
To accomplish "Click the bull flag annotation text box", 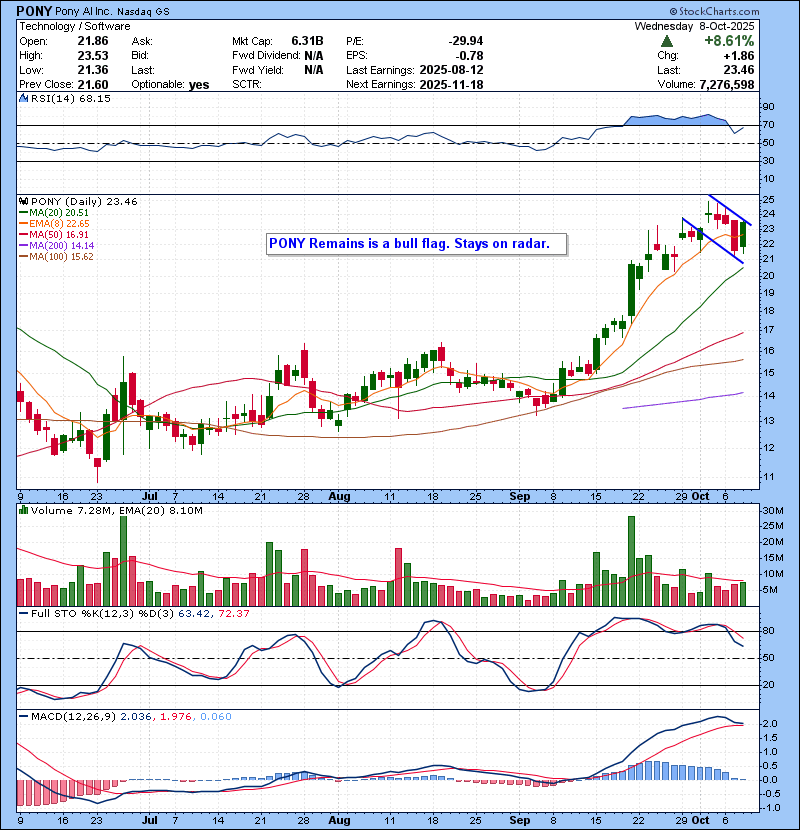I will click(x=416, y=244).
